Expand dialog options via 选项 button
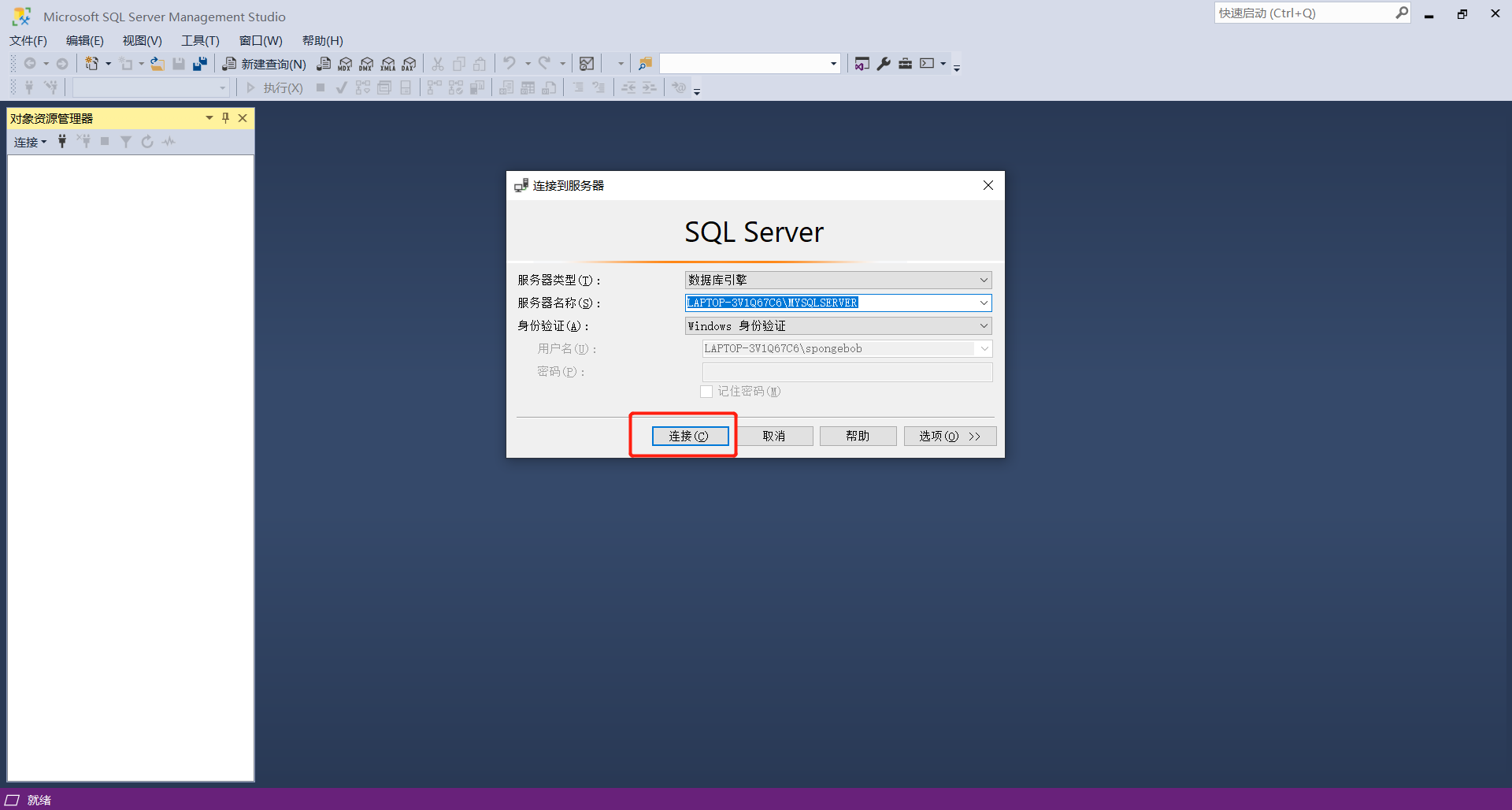Viewport: 1512px width, 810px height. tap(950, 436)
